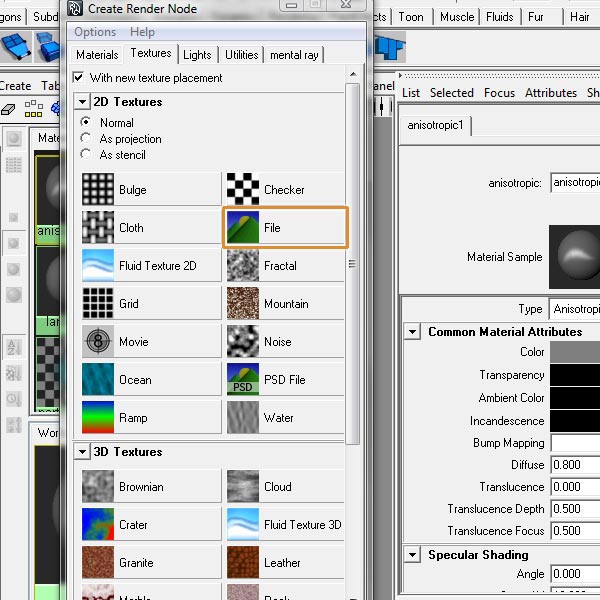Click the Translucence value field

point(575,487)
